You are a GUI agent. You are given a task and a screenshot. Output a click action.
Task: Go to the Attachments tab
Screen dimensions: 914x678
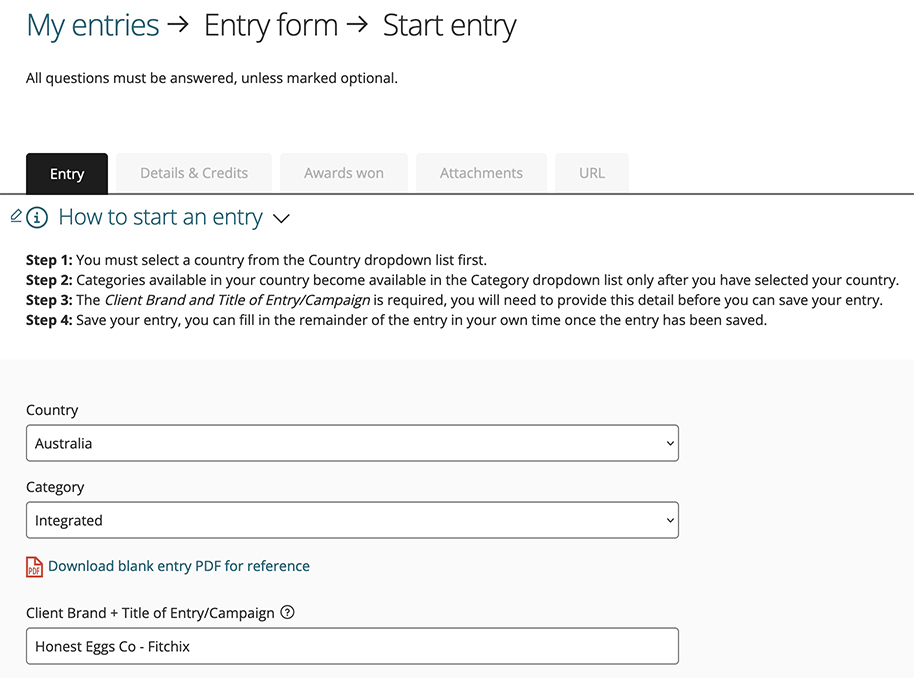(481, 173)
